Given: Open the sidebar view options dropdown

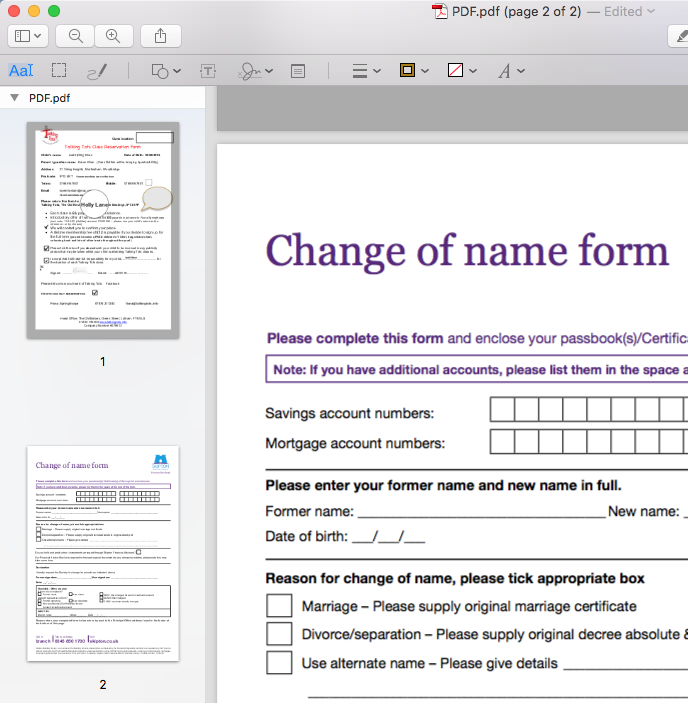Looking at the screenshot, I should tap(28, 36).
